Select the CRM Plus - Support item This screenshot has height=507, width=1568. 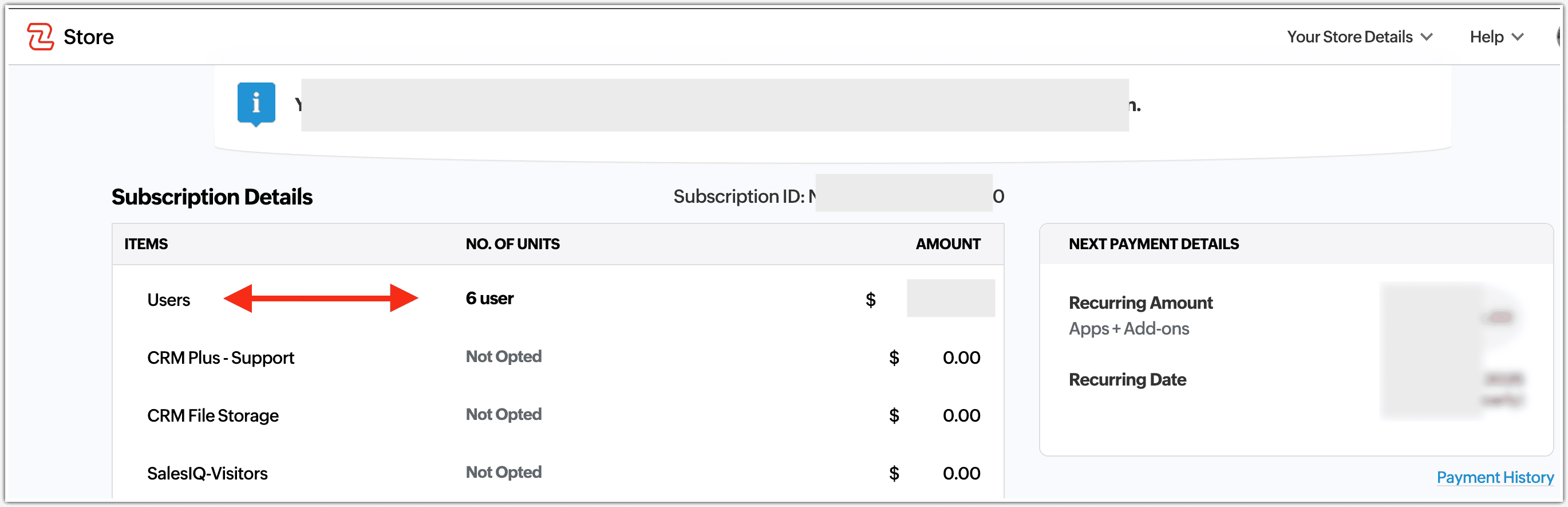(220, 357)
